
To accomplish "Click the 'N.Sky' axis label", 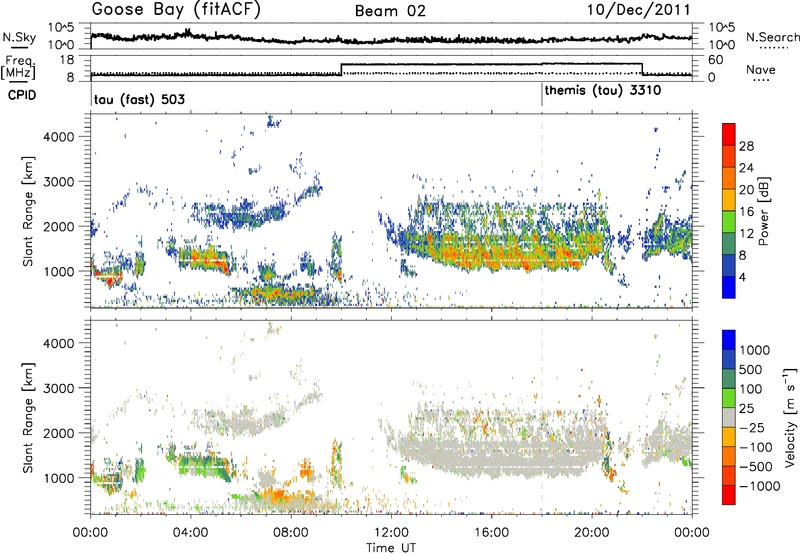I will (19, 37).
